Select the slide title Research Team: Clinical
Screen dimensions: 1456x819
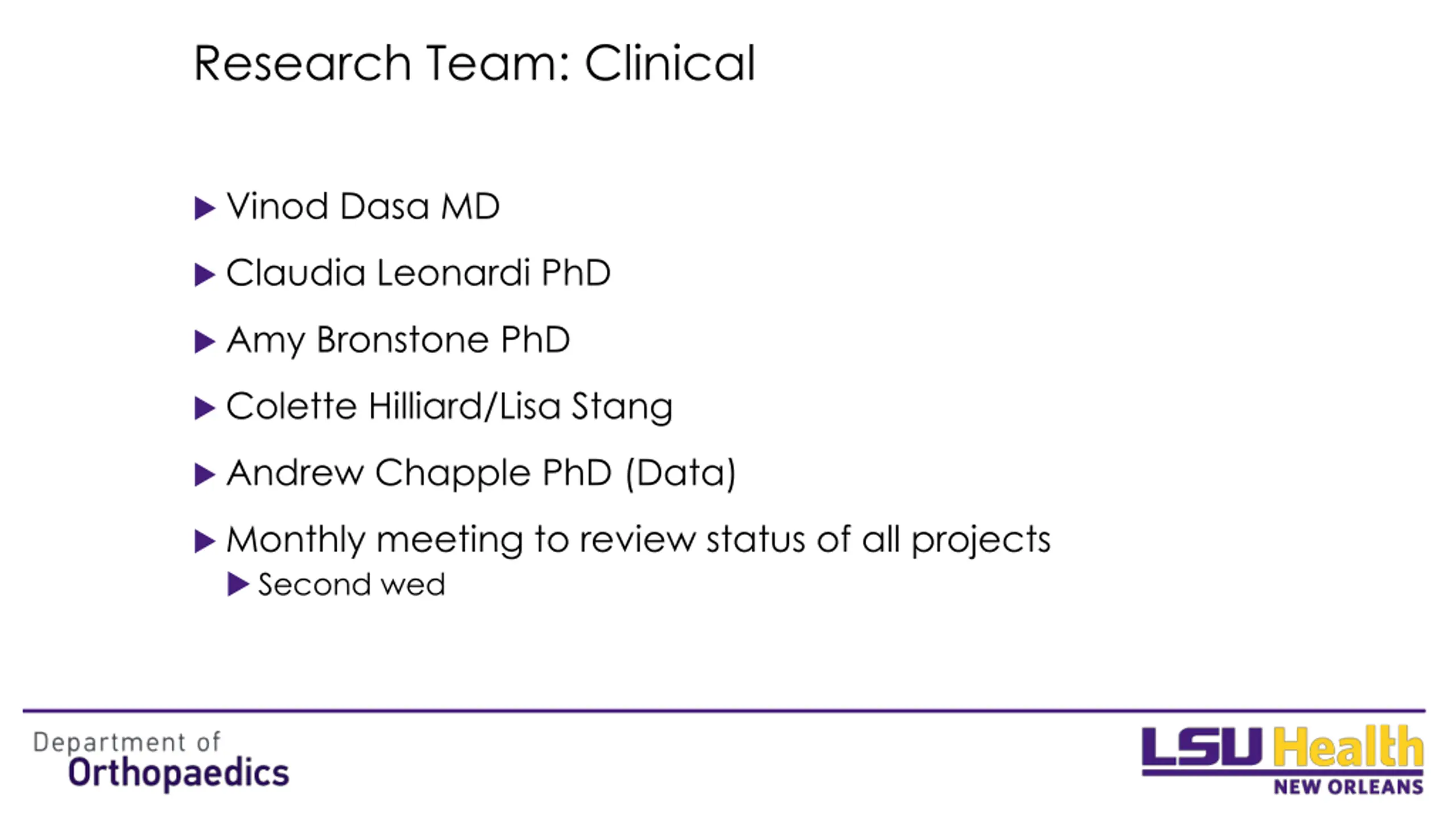coord(475,63)
